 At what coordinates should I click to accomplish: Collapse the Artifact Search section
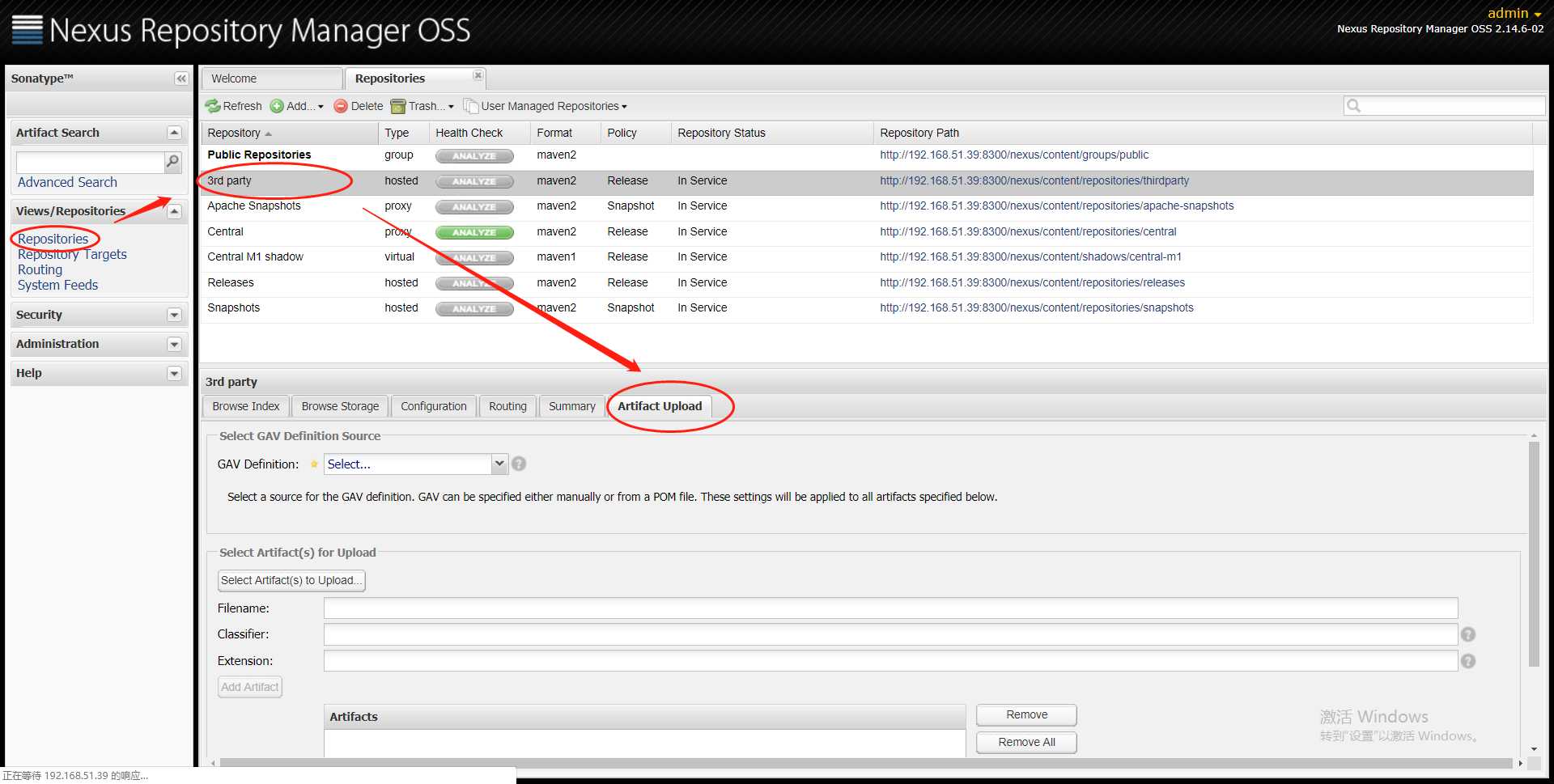click(x=174, y=133)
